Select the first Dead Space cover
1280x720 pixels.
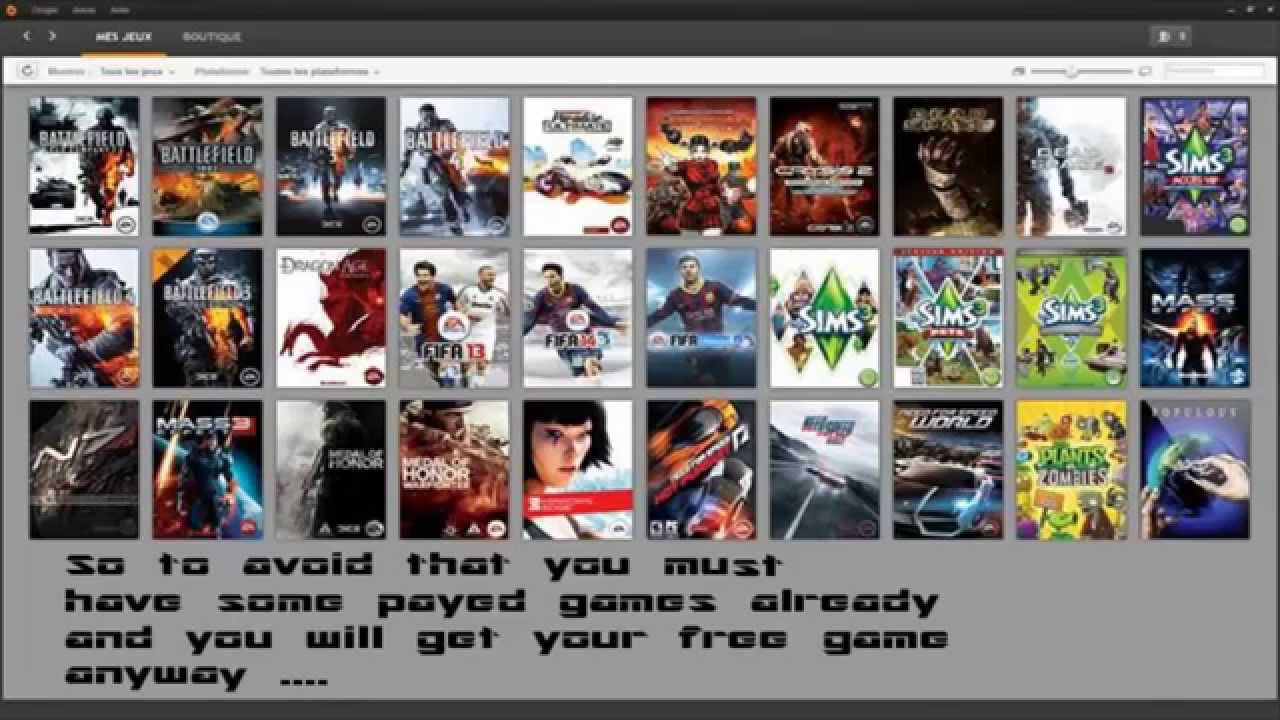[948, 166]
